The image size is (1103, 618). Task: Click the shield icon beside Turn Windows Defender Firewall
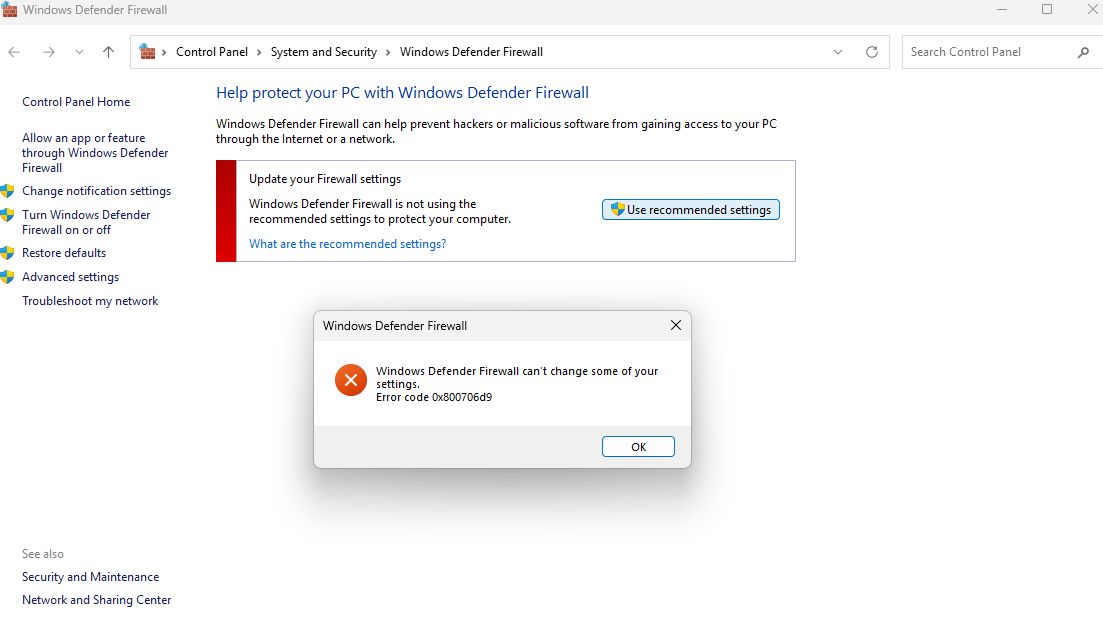[x=8, y=214]
